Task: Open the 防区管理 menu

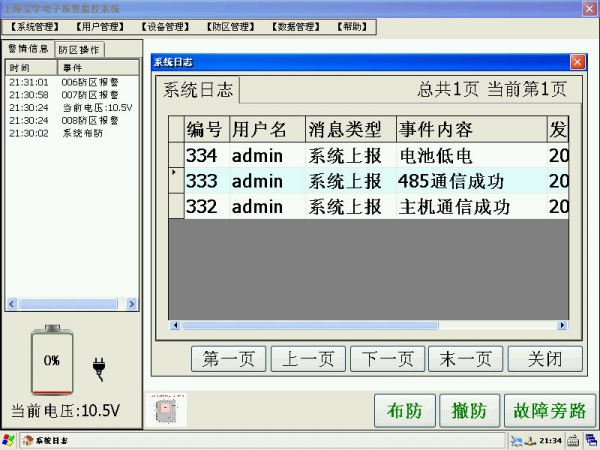Action: click(228, 27)
